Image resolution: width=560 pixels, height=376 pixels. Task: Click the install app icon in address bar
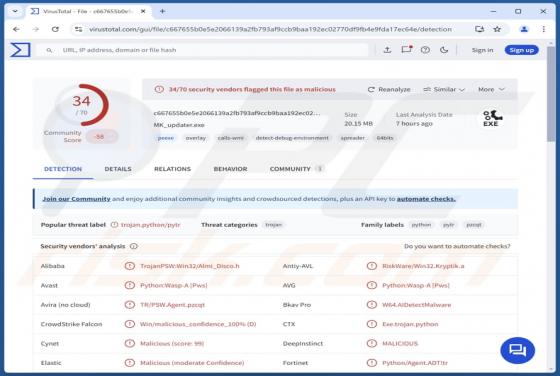click(480, 29)
